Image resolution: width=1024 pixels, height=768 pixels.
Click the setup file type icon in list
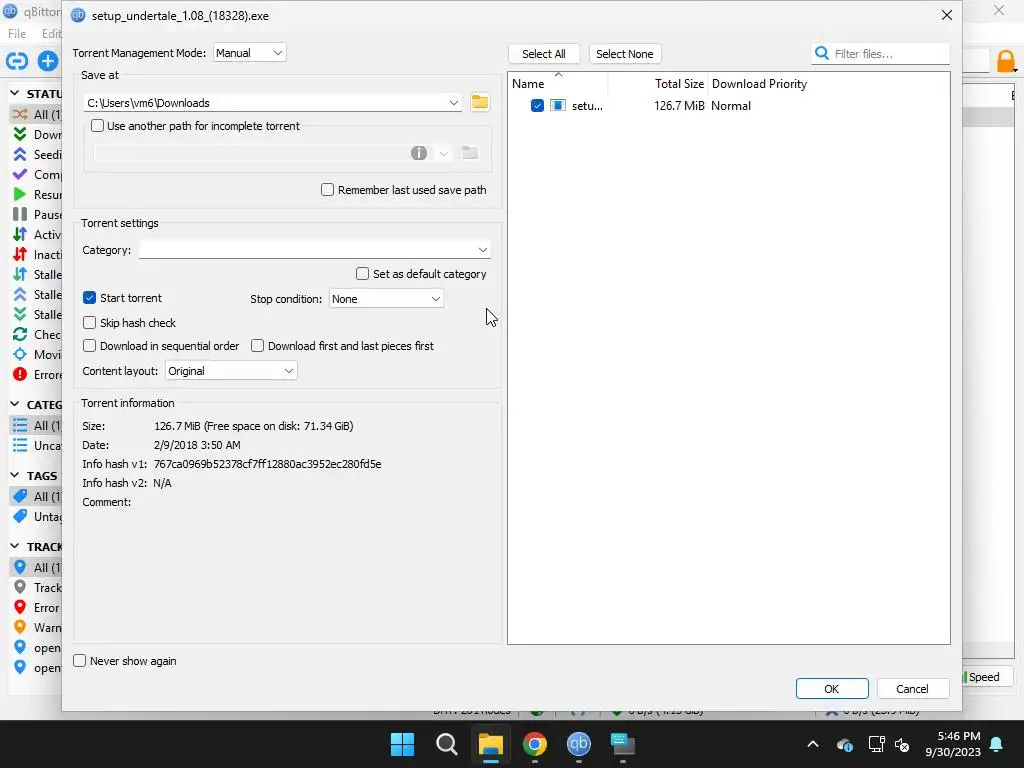pos(558,105)
